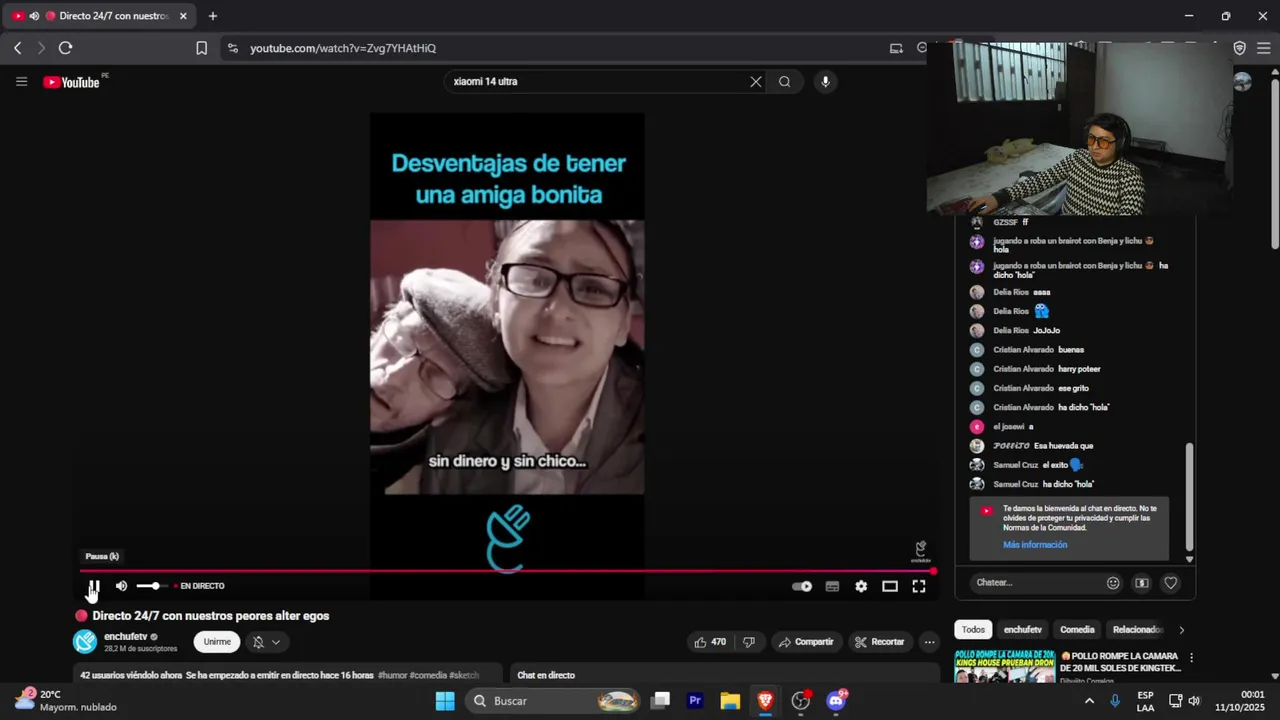The height and width of the screenshot is (720, 1280).
Task: Toggle subtitles in the video player
Action: click(832, 586)
